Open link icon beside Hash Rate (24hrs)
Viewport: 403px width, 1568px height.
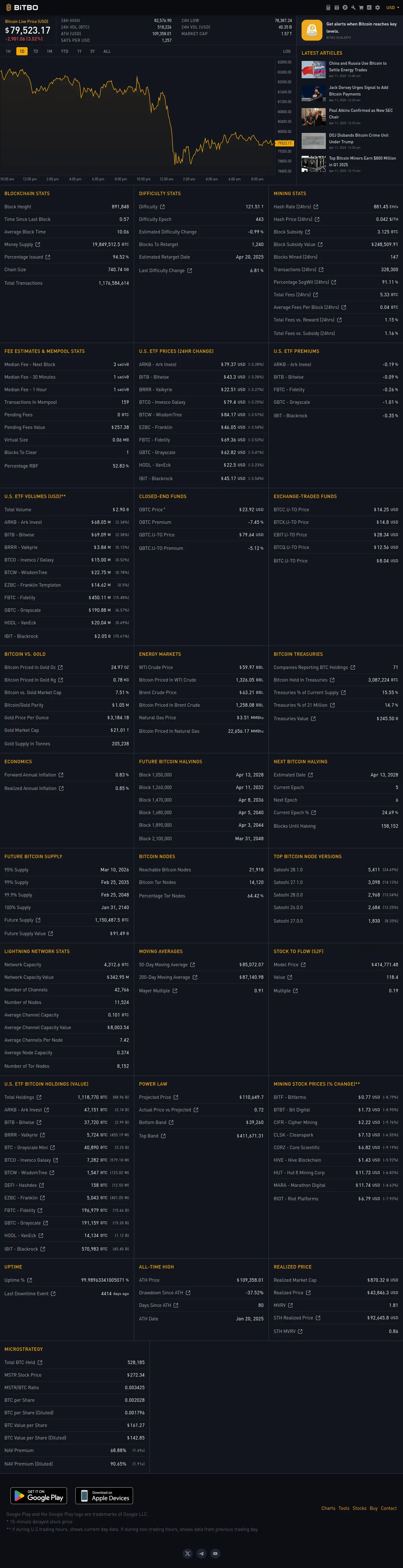click(x=315, y=207)
